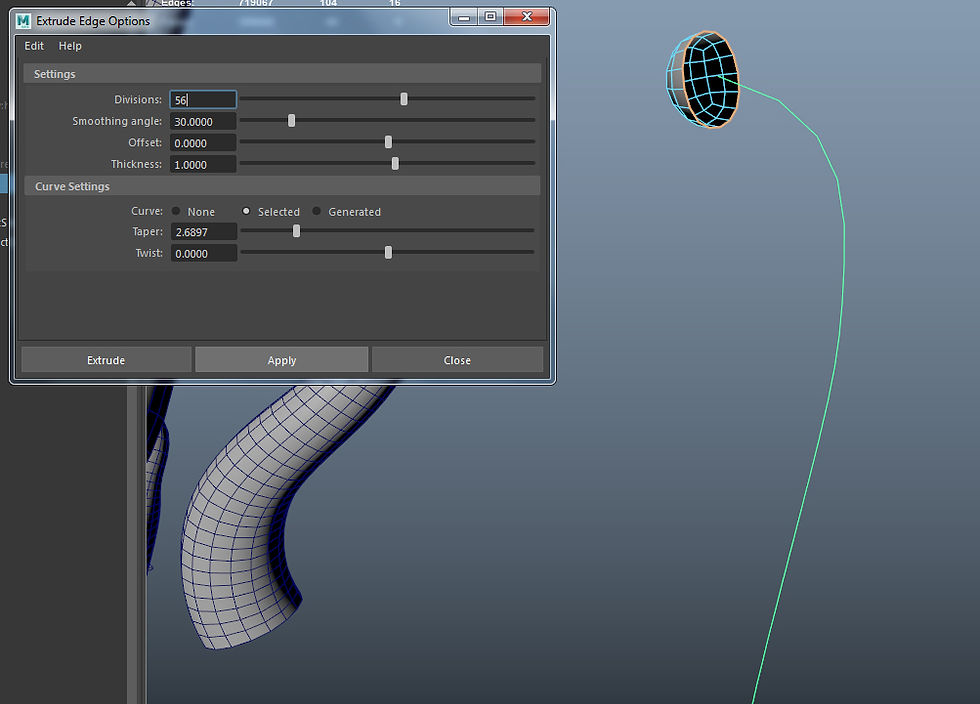
Task: Select the Selected curve radio button
Action: click(x=246, y=211)
